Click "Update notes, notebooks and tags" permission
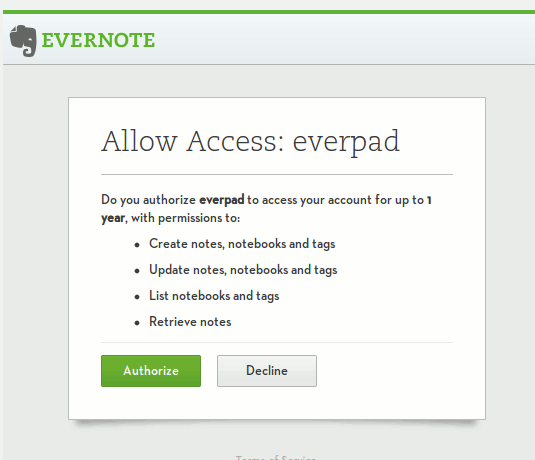Image resolution: width=535 pixels, height=460 pixels. (243, 270)
